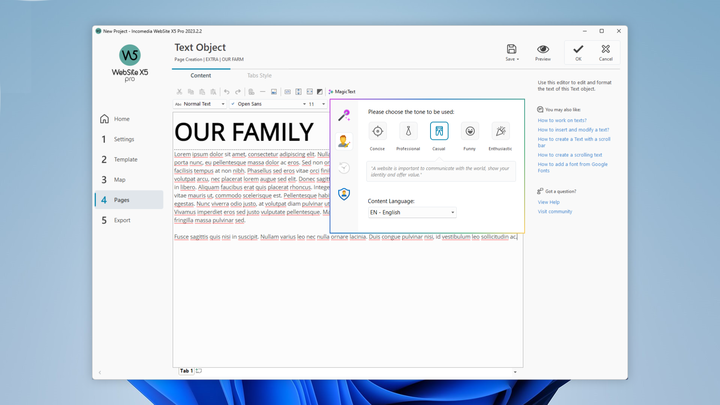This screenshot has width=720, height=405.
Task: Click the Preview eye icon
Action: pyautogui.click(x=543, y=52)
